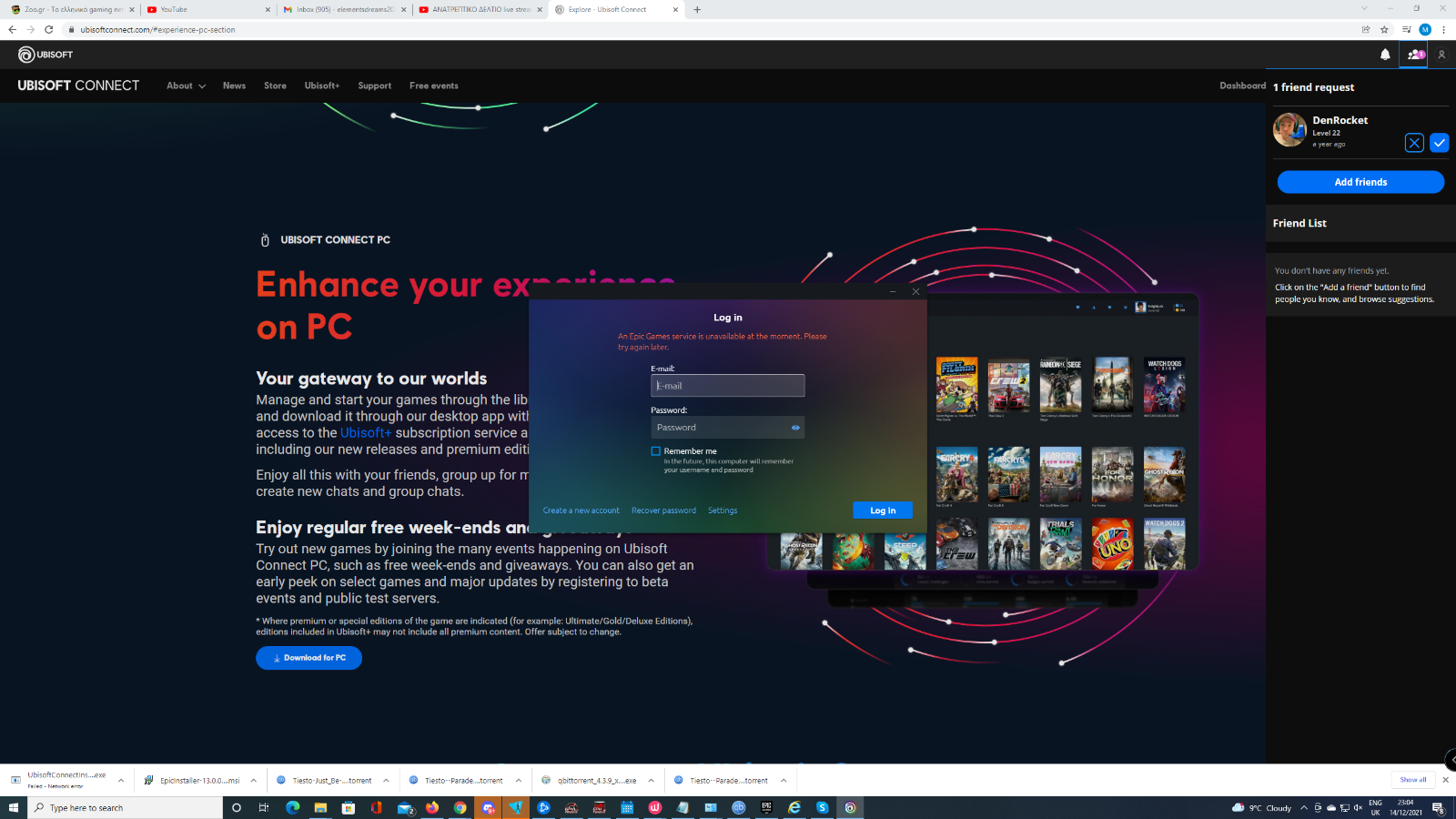Open Firefox from the taskbar
The height and width of the screenshot is (819, 1456).
pyautogui.click(x=431, y=807)
